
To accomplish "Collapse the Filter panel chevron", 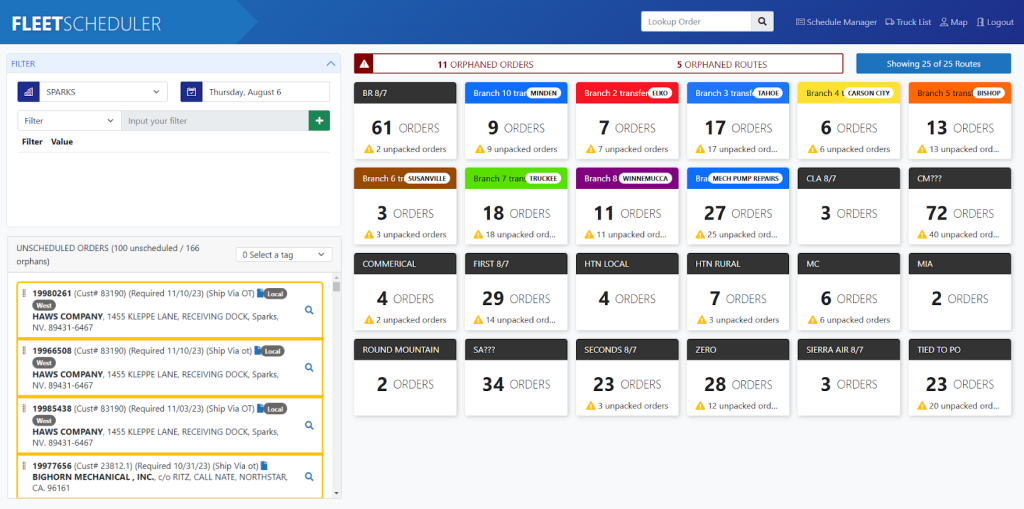I will [330, 64].
